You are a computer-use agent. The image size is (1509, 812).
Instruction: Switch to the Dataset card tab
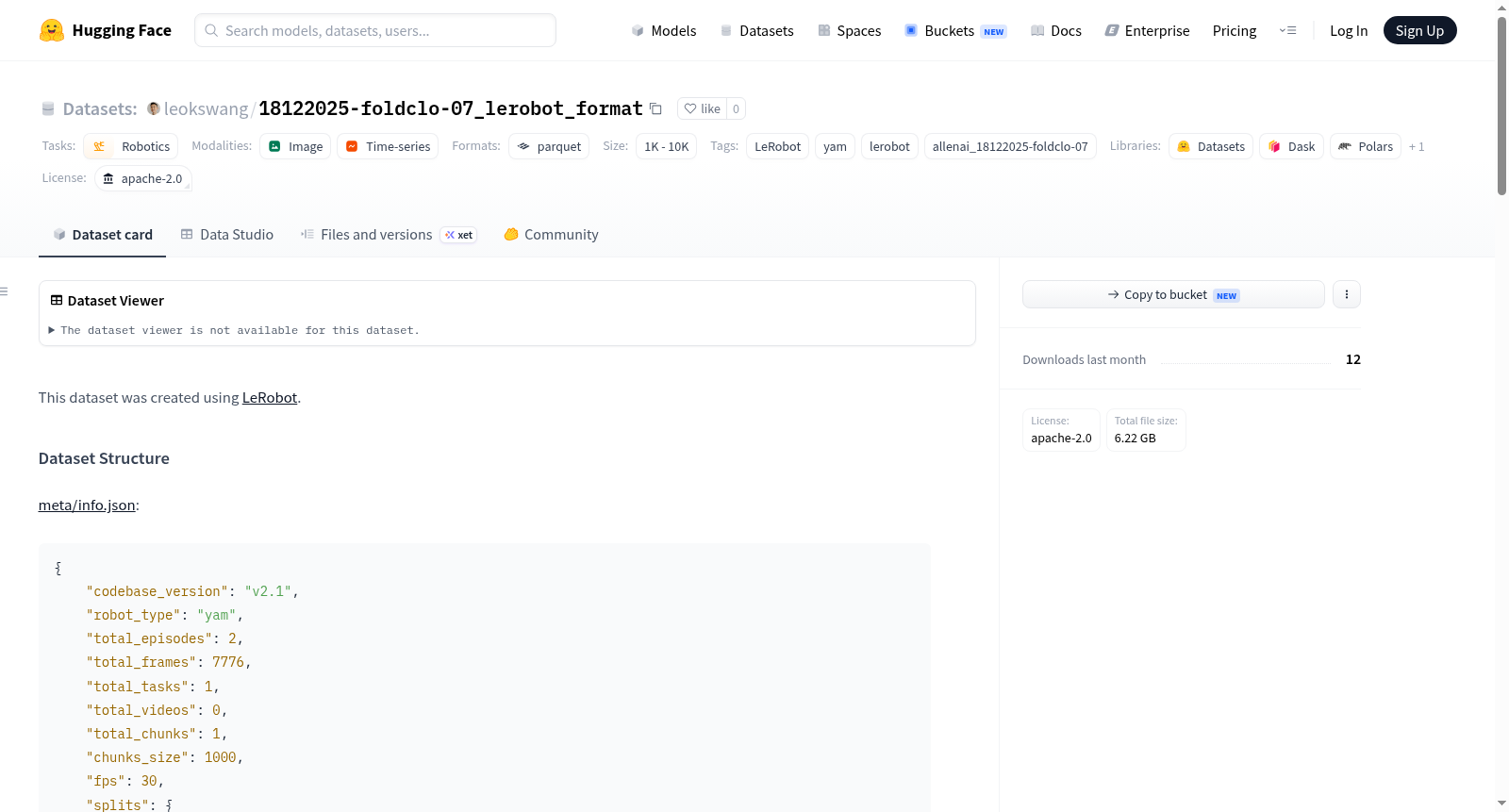click(x=102, y=235)
